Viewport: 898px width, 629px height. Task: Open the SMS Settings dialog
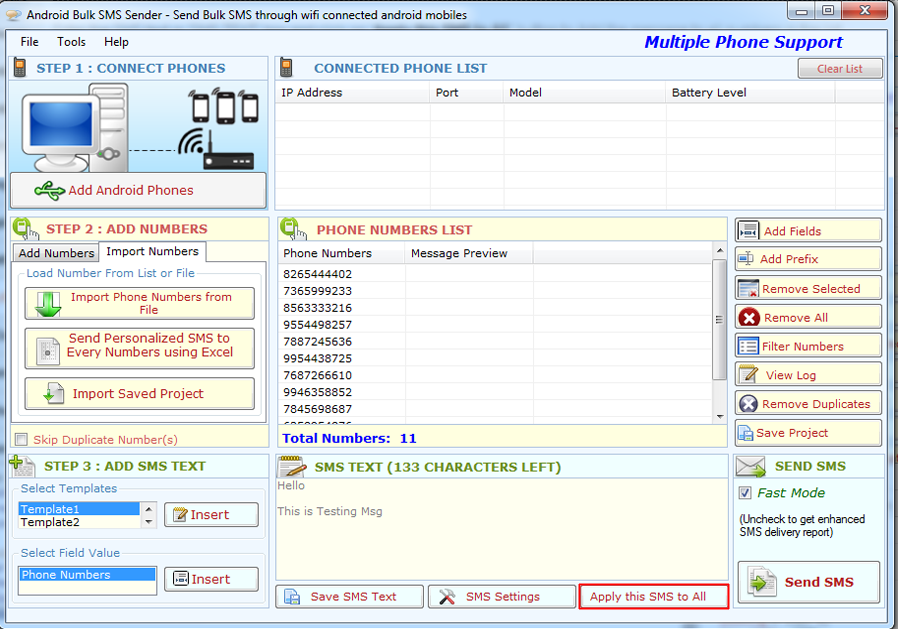tap(501, 597)
